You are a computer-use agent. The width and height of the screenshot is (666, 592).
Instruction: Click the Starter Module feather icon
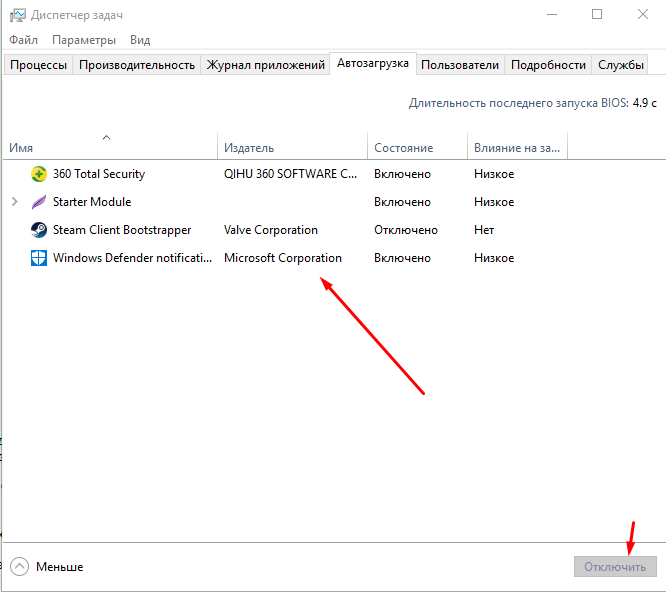(x=39, y=202)
